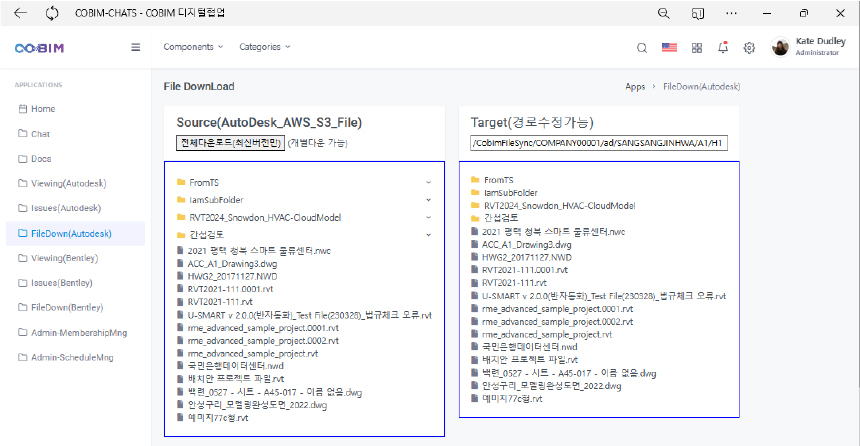Click Apps breadcrumb link
The height and width of the screenshot is (446, 860).
(x=635, y=87)
